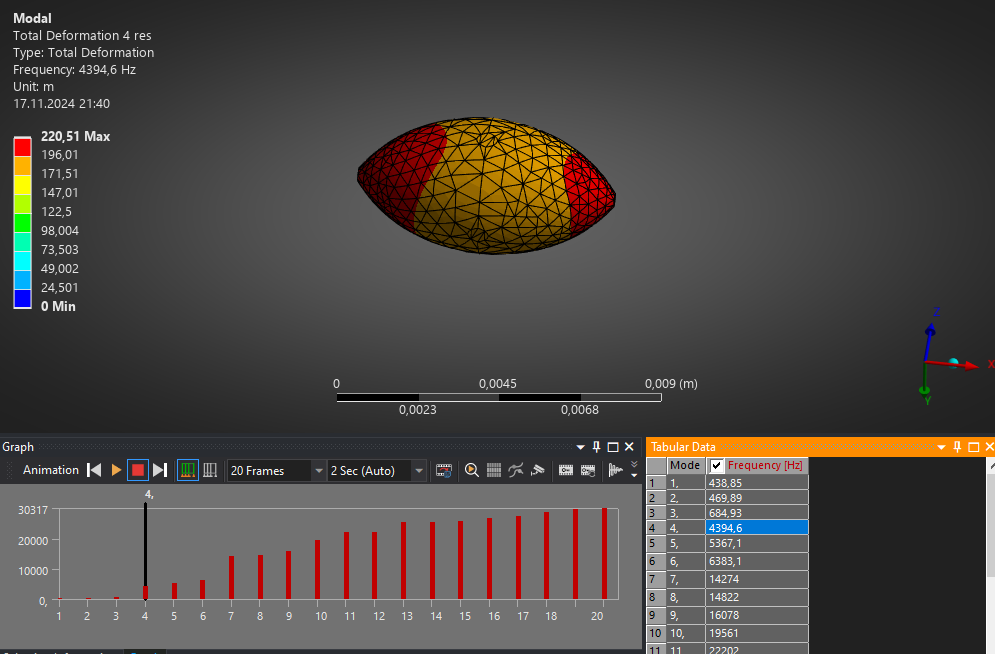Stop the animation playback

[x=138, y=470]
